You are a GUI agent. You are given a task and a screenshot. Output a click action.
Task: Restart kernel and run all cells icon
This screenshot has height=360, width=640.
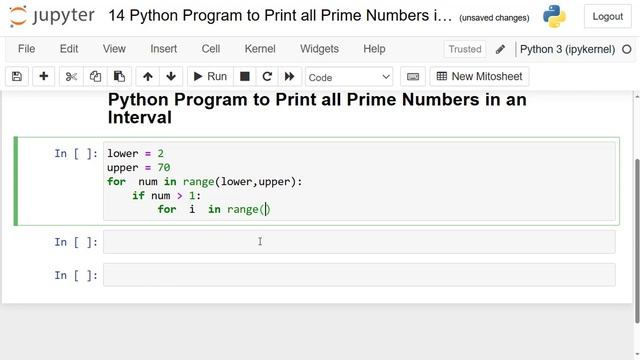(x=289, y=76)
